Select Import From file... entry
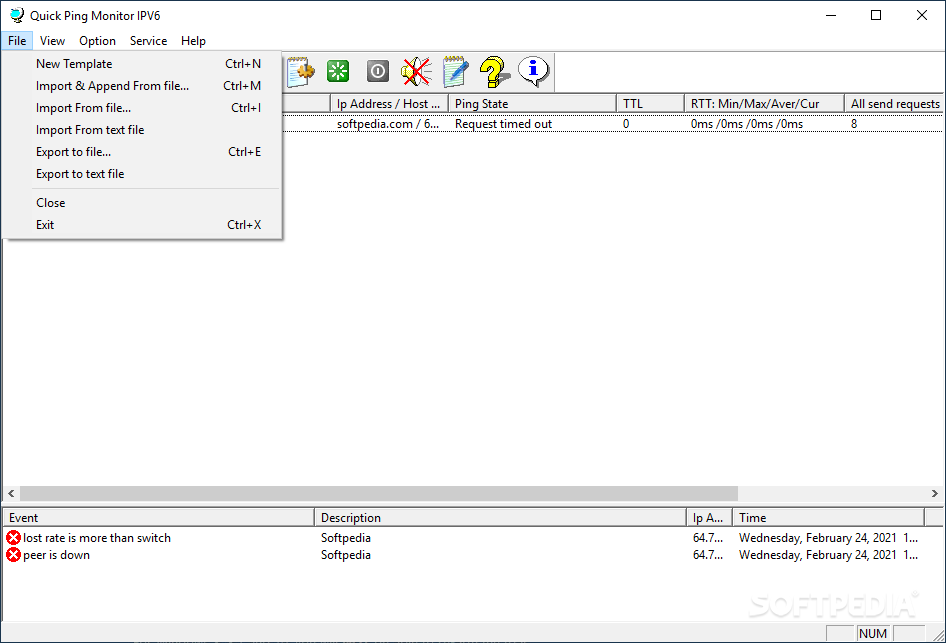 coord(142,107)
